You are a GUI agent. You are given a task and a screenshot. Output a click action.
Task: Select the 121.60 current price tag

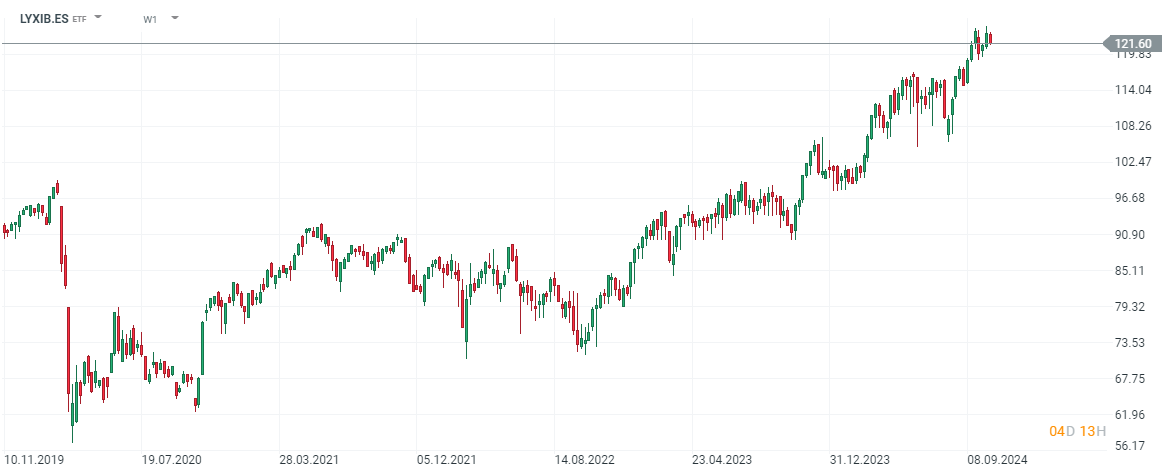[x=1134, y=43]
